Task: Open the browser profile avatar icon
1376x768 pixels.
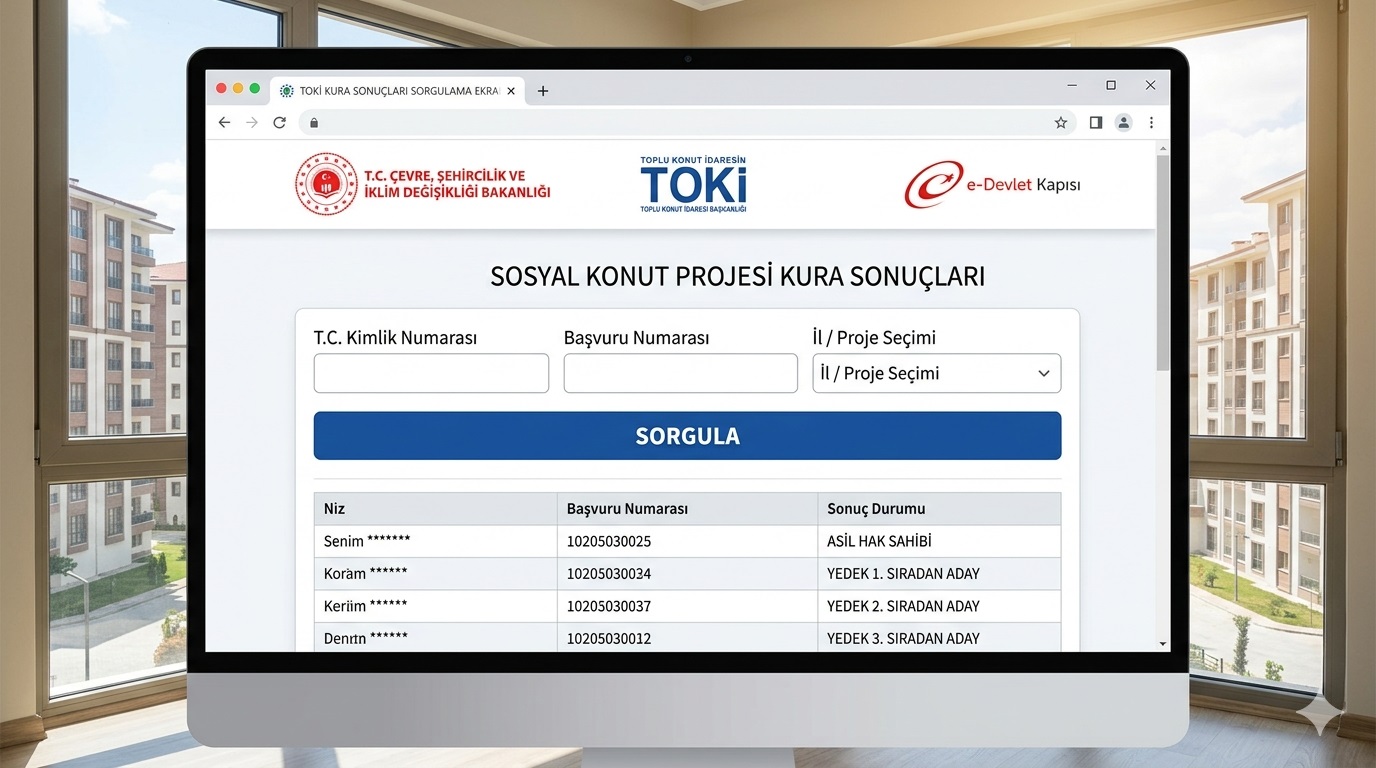Action: coord(1124,122)
